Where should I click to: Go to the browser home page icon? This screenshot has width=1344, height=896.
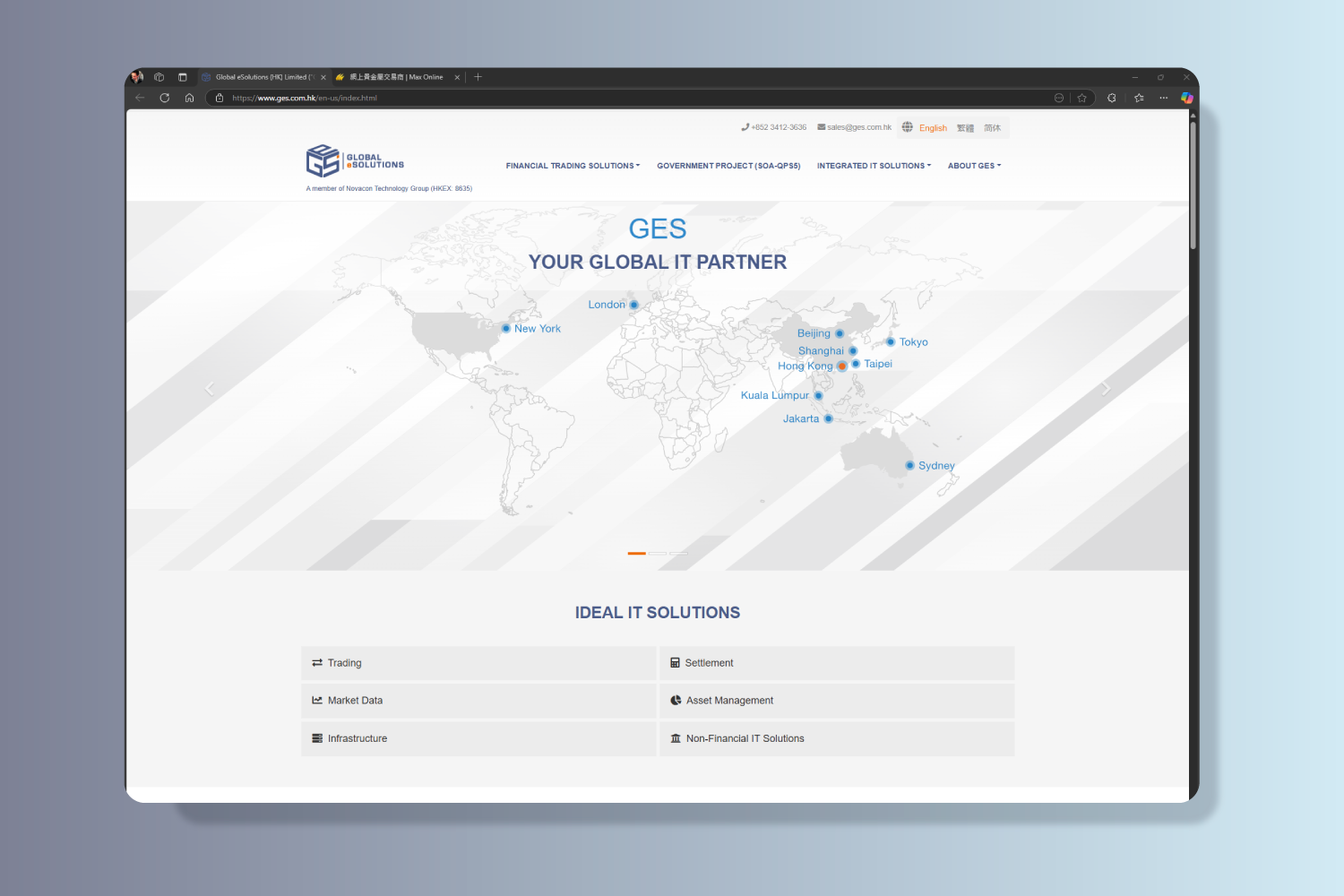point(189,99)
